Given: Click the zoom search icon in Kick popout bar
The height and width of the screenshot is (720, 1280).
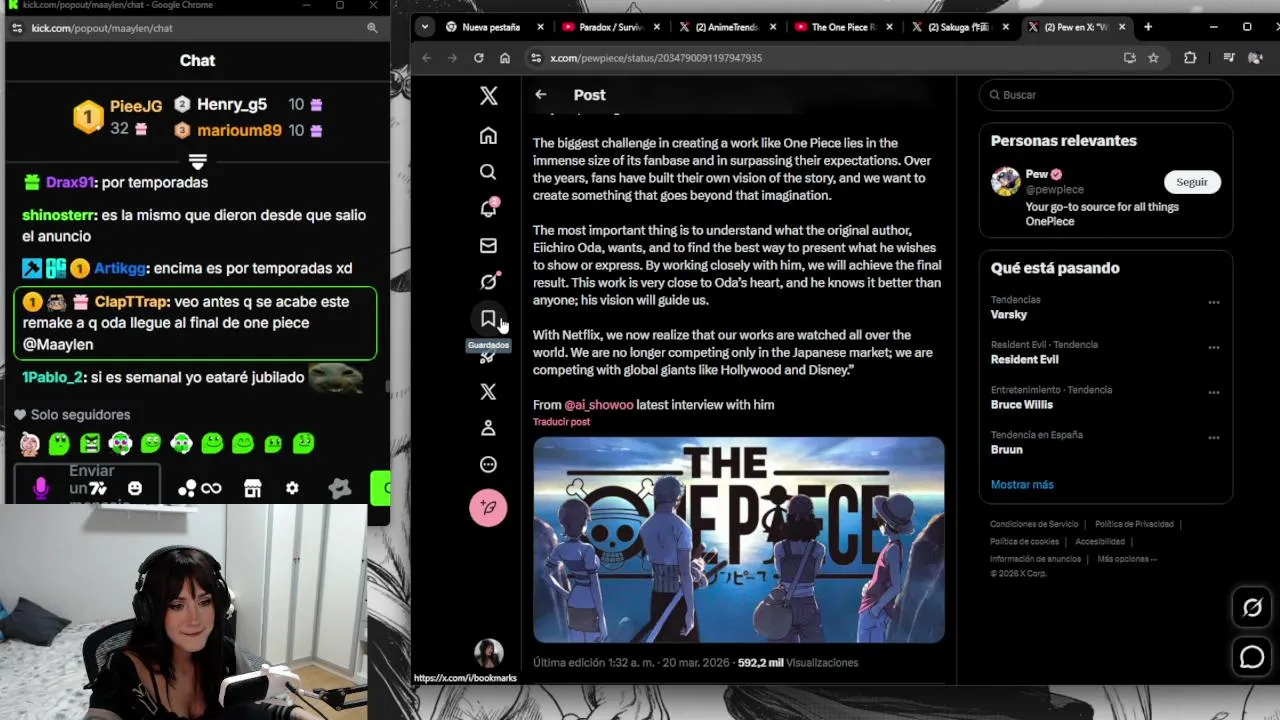Looking at the screenshot, I should (x=372, y=28).
